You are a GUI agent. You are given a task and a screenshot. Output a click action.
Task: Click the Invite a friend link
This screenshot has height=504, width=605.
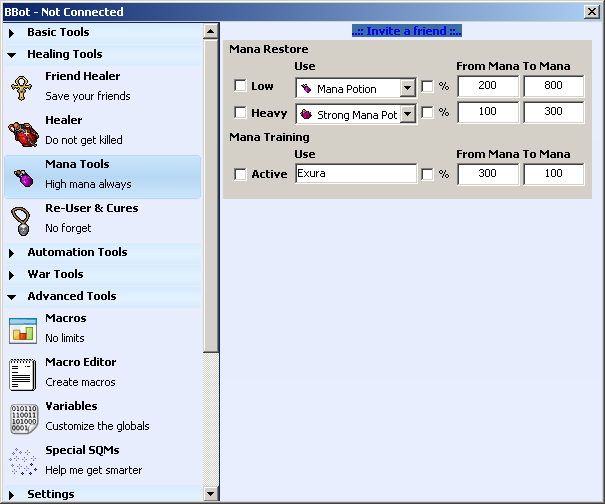(407, 31)
